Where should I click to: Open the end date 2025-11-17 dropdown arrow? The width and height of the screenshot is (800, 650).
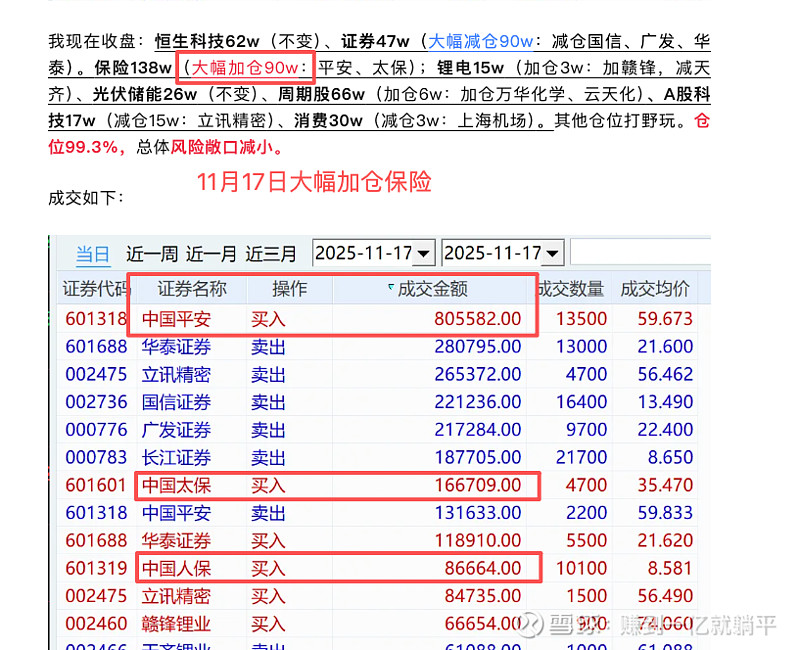click(x=552, y=253)
